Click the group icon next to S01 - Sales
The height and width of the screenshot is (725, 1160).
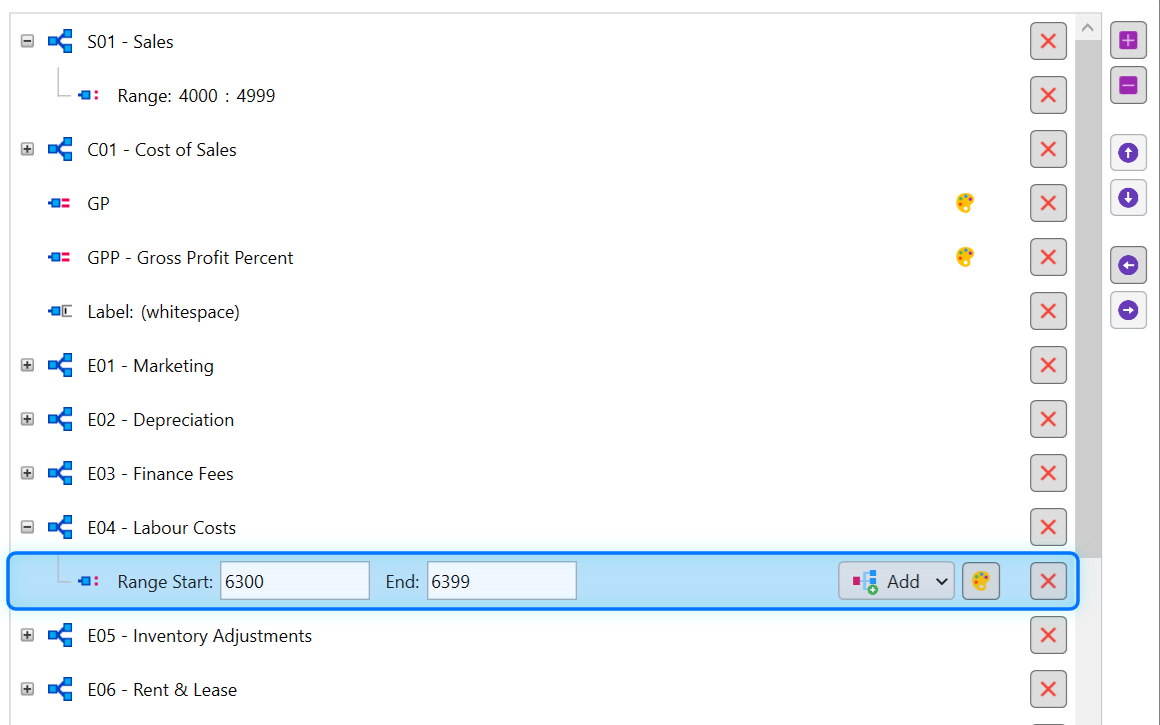[60, 41]
